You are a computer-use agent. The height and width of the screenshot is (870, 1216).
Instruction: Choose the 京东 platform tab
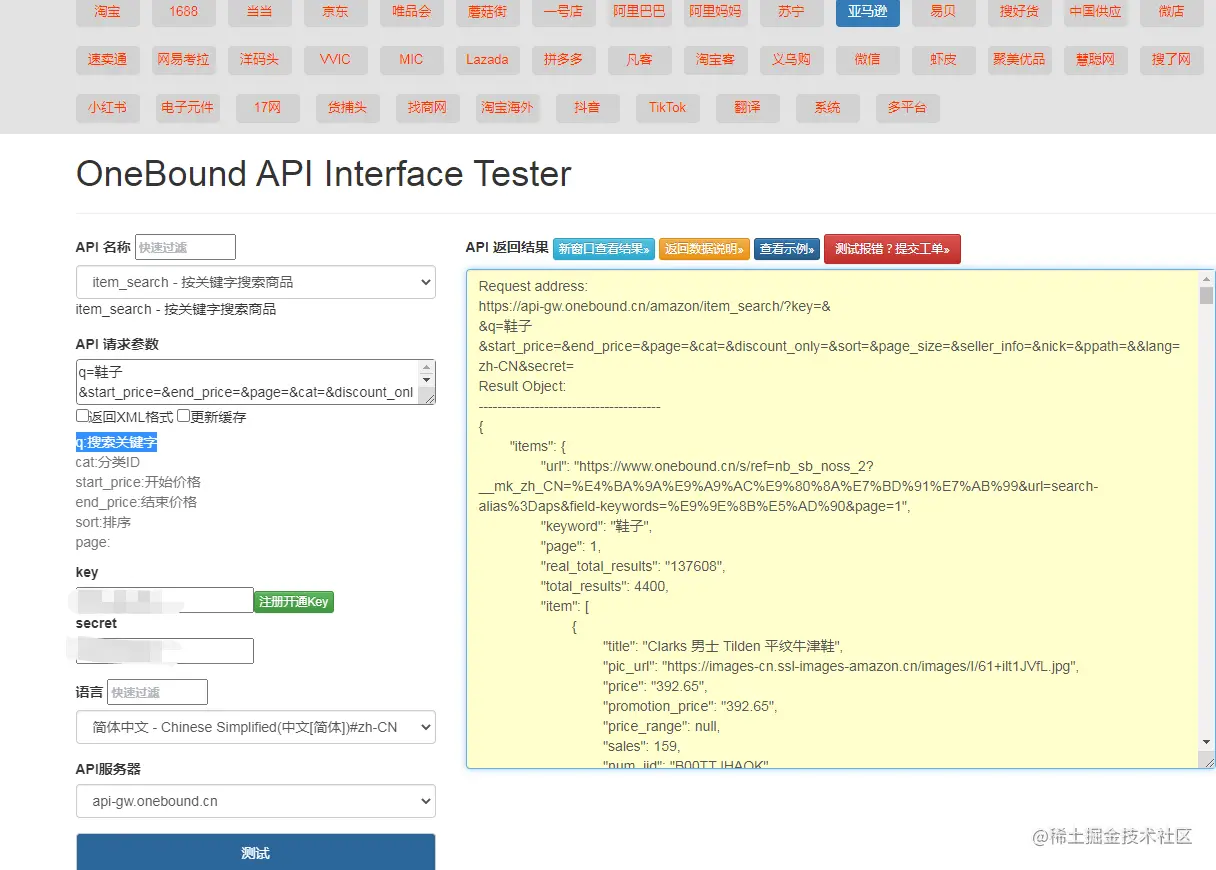coord(336,11)
